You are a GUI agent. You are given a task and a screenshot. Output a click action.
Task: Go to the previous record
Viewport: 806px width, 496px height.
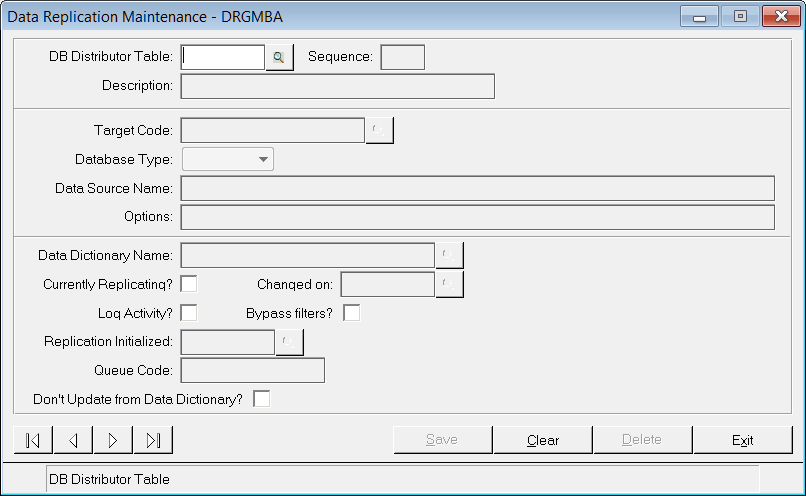(x=73, y=440)
